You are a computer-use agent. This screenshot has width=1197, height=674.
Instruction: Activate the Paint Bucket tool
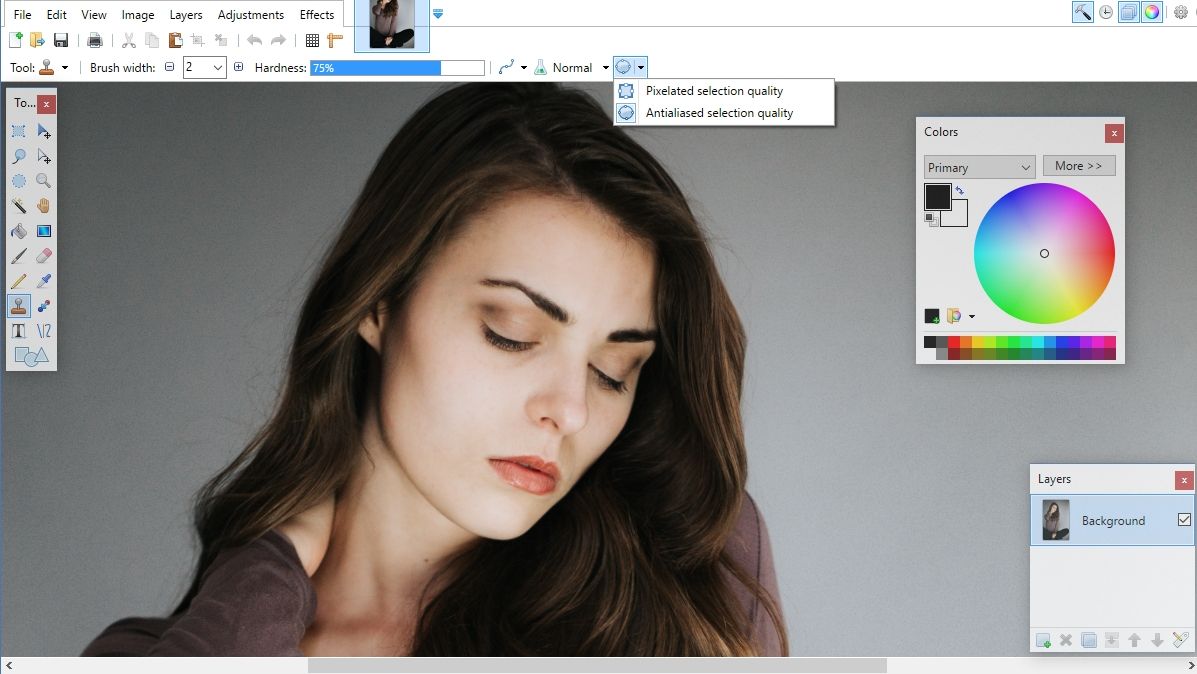point(20,231)
